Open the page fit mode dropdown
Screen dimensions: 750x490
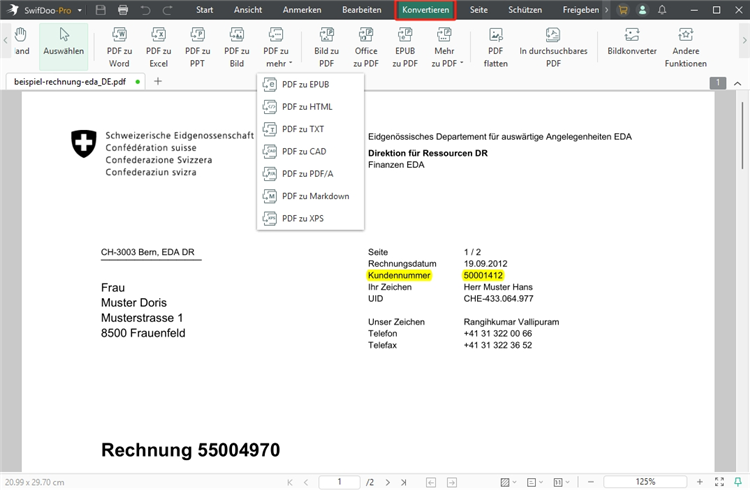561,482
